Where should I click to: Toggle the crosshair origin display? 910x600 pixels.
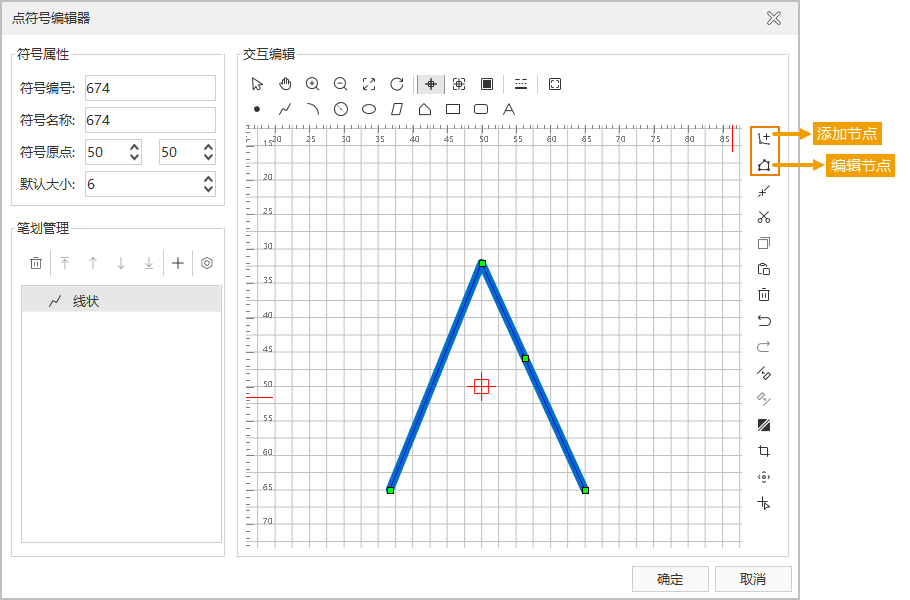tap(431, 84)
